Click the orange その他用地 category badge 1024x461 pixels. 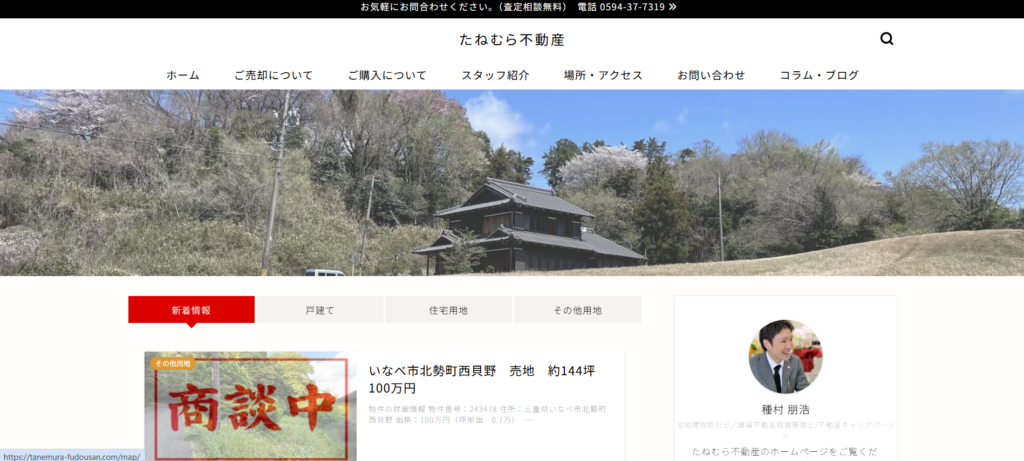(x=173, y=363)
